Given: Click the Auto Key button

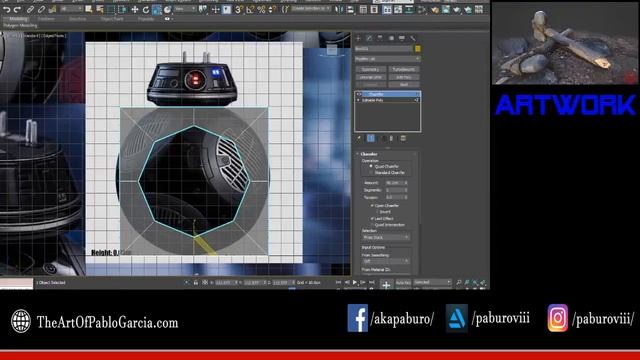Looking at the screenshot, I should (403, 282).
